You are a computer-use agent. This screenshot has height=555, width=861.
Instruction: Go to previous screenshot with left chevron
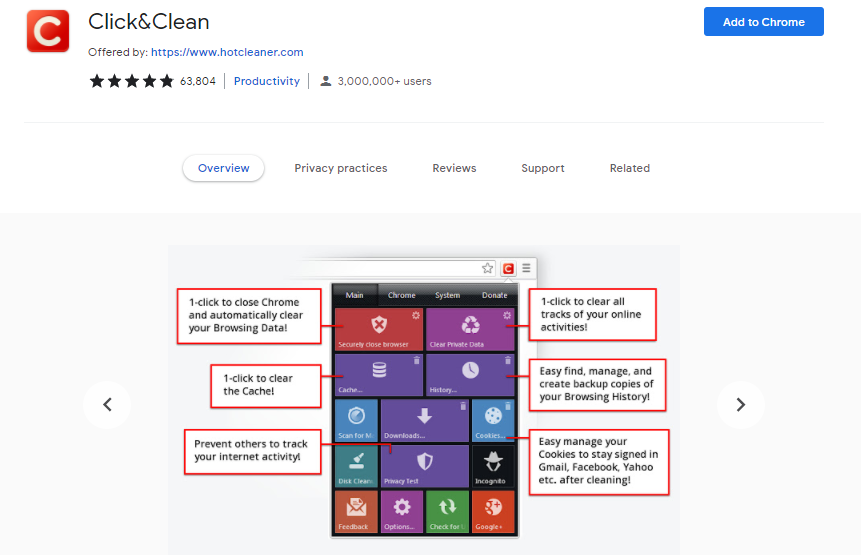point(107,405)
